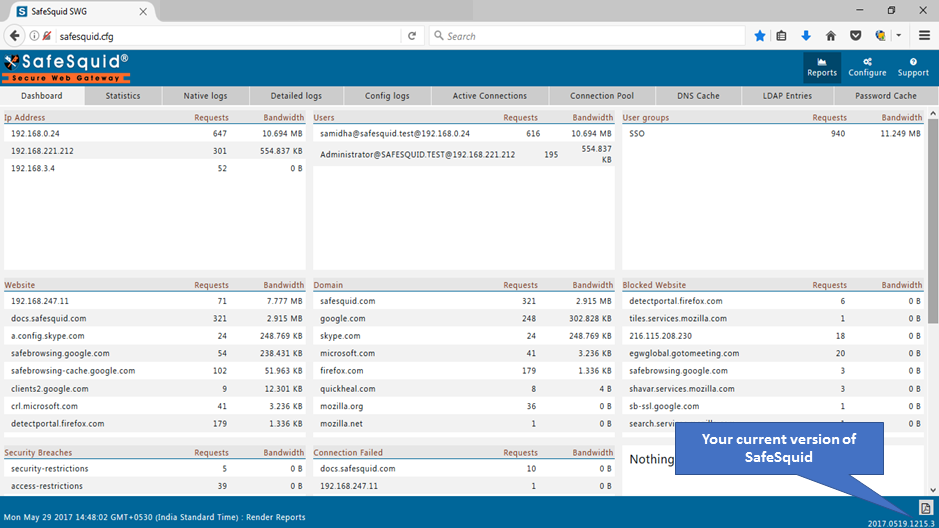Select IP address 192.168.0.24 row

pyautogui.click(x=155, y=133)
